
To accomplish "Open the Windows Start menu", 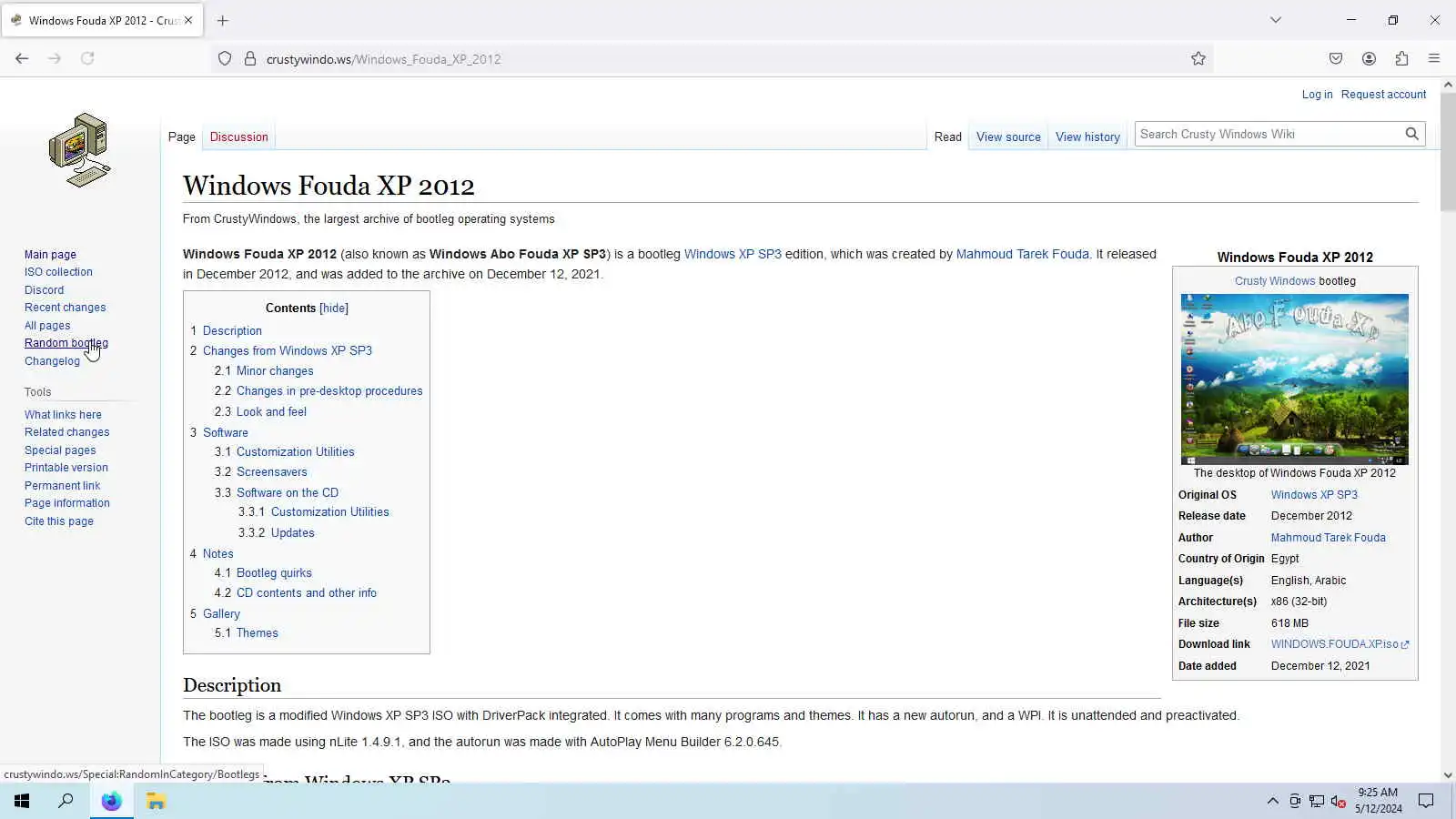I will click(x=22, y=801).
